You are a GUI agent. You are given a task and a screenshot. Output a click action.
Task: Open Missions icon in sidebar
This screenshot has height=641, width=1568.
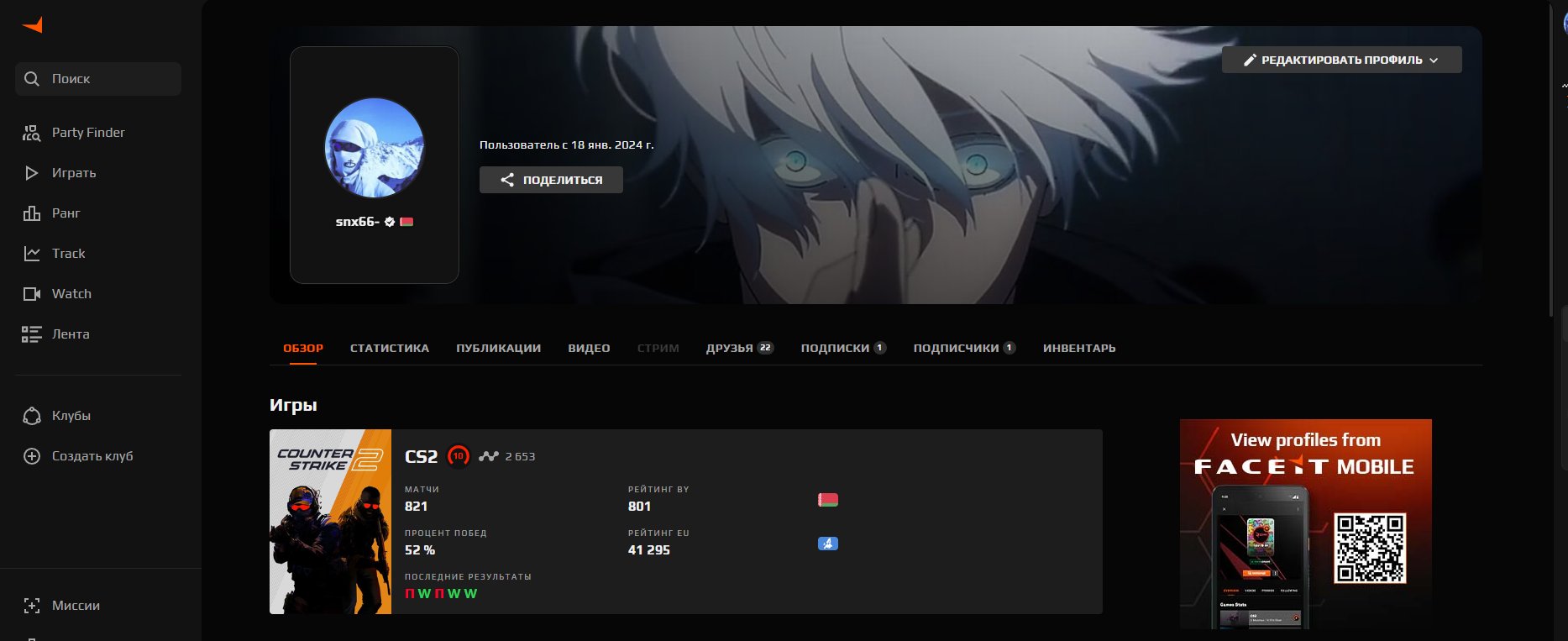tap(31, 606)
